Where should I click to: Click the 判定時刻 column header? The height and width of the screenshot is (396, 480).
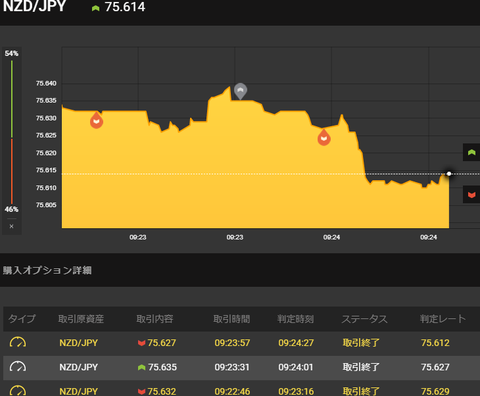pyautogui.click(x=296, y=319)
